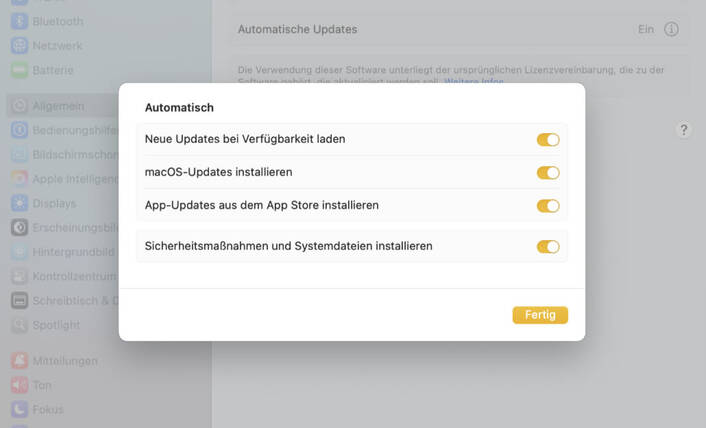Open Spotlight sidebar icon
The height and width of the screenshot is (428, 706).
19,324
